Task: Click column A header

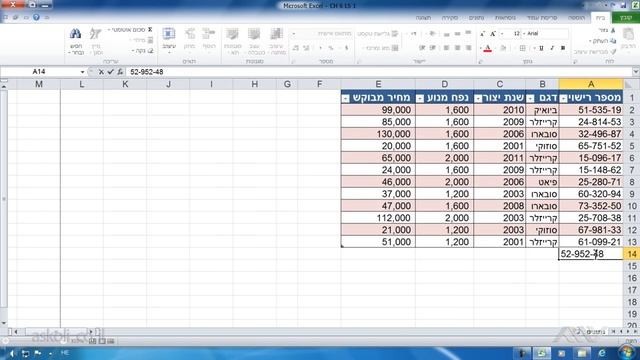Action: pyautogui.click(x=591, y=84)
